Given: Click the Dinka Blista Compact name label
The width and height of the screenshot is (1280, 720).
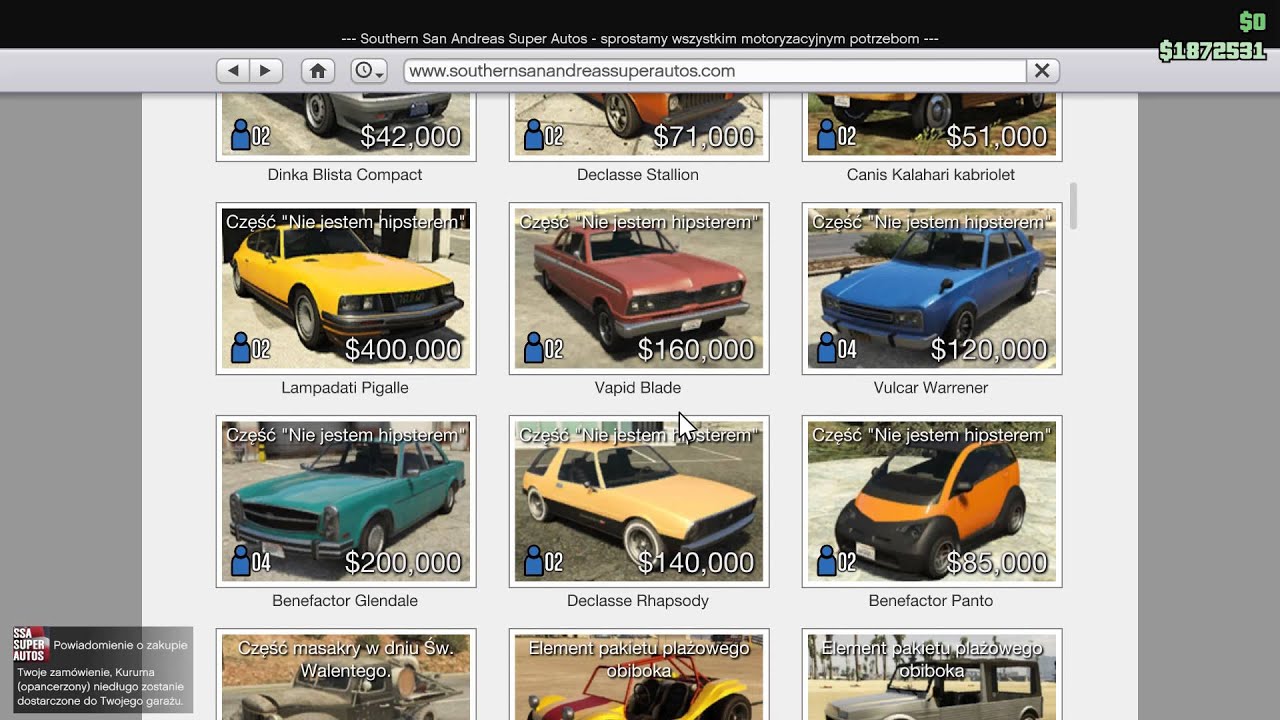Looking at the screenshot, I should [345, 175].
